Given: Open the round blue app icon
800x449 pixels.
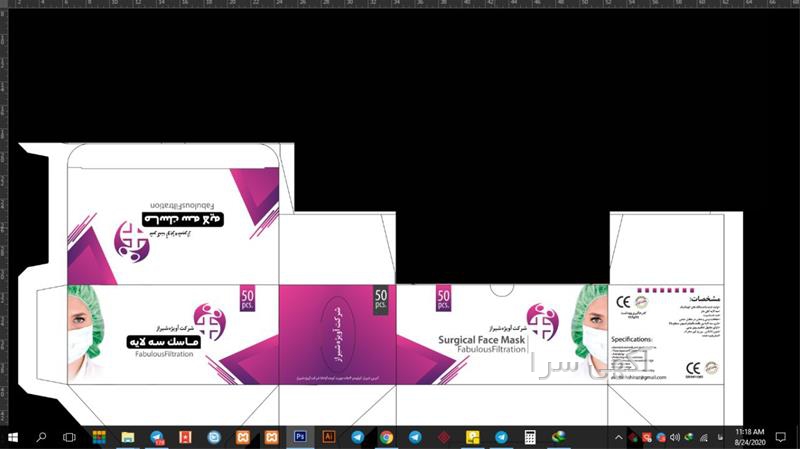Looking at the screenshot, I should [x=214, y=437].
